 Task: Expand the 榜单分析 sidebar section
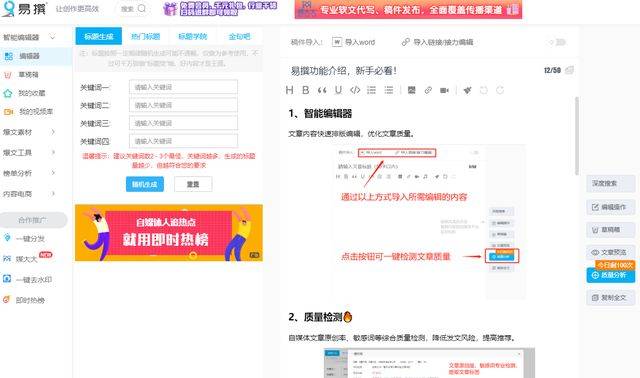point(53,173)
